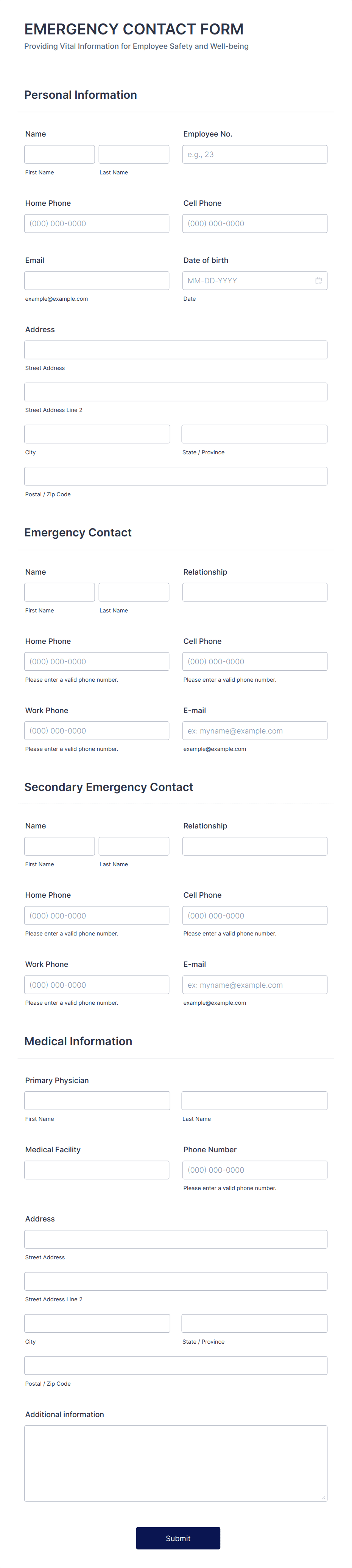The width and height of the screenshot is (352, 1568).
Task: Click the City field in Personal Information
Action: click(x=97, y=434)
